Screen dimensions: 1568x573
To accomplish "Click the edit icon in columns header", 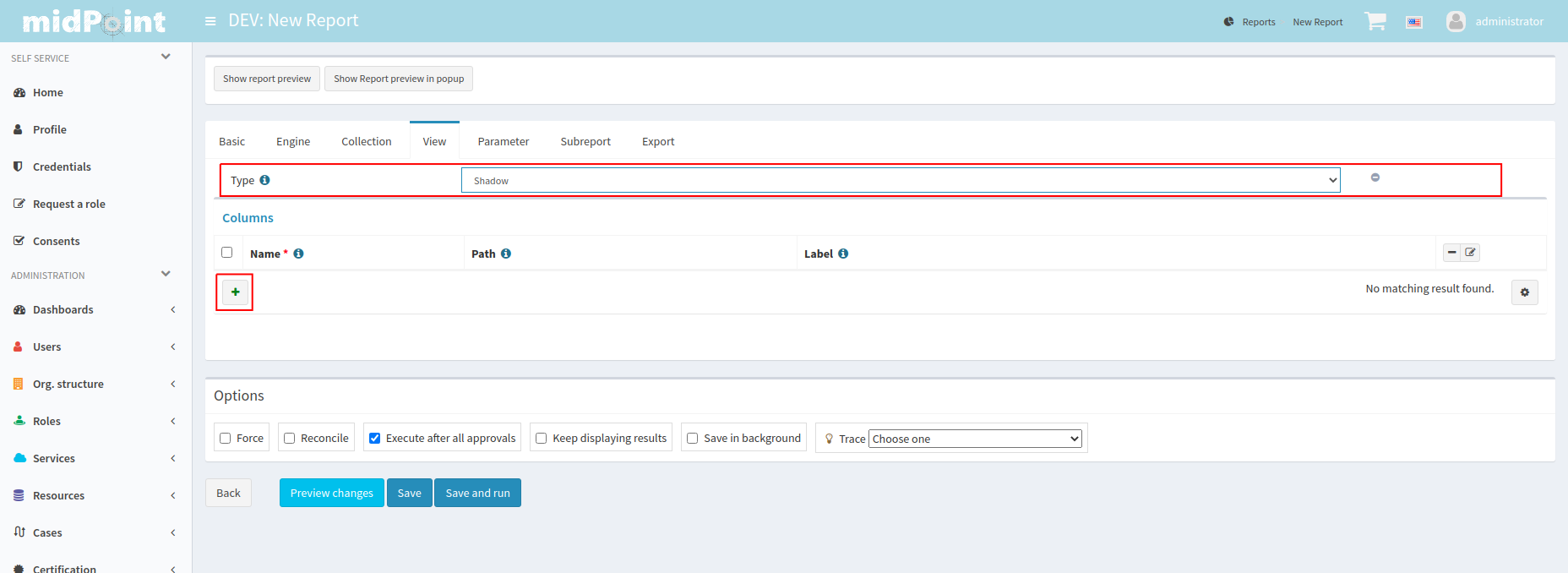I will tap(1470, 253).
